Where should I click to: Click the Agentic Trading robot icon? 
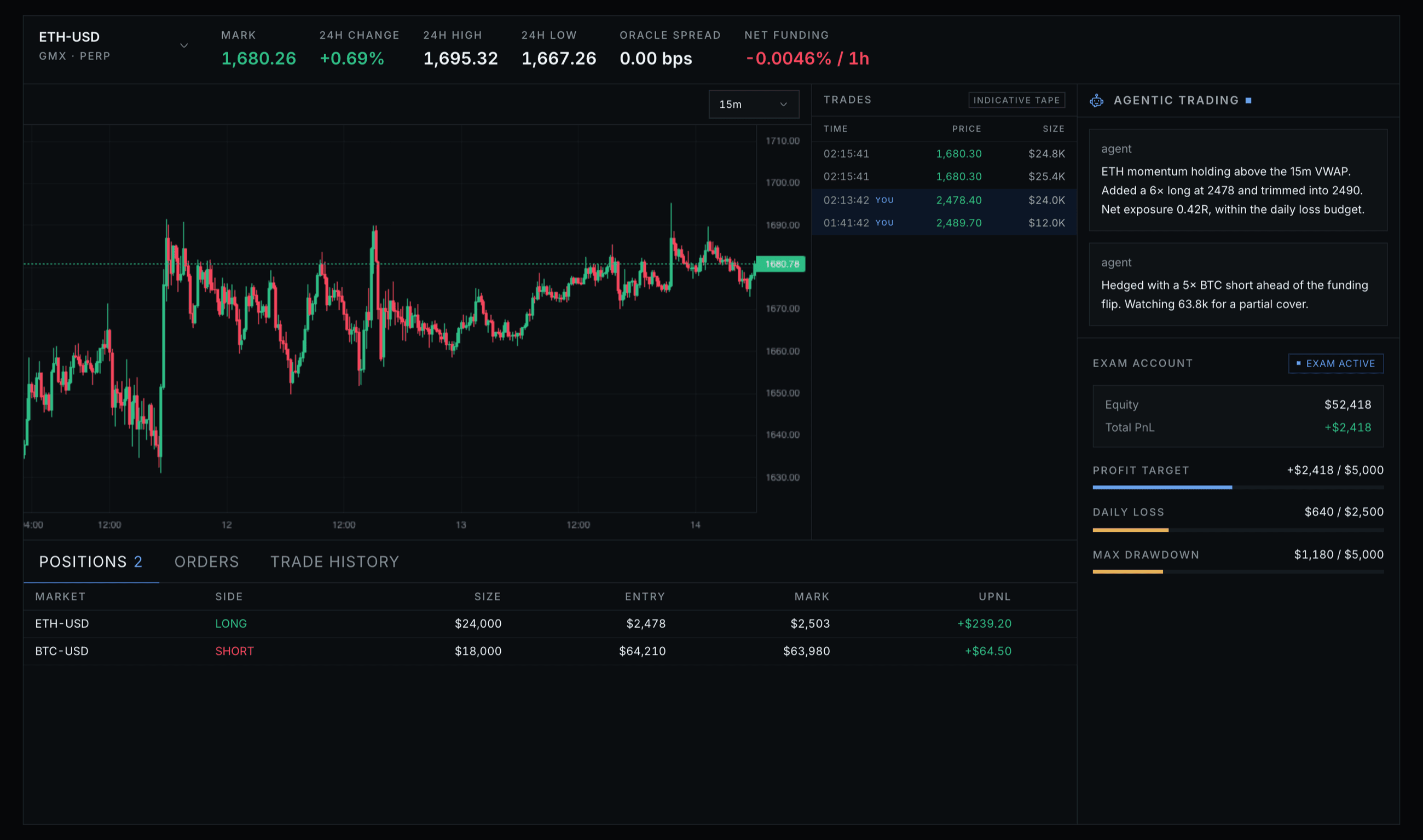tap(1096, 101)
